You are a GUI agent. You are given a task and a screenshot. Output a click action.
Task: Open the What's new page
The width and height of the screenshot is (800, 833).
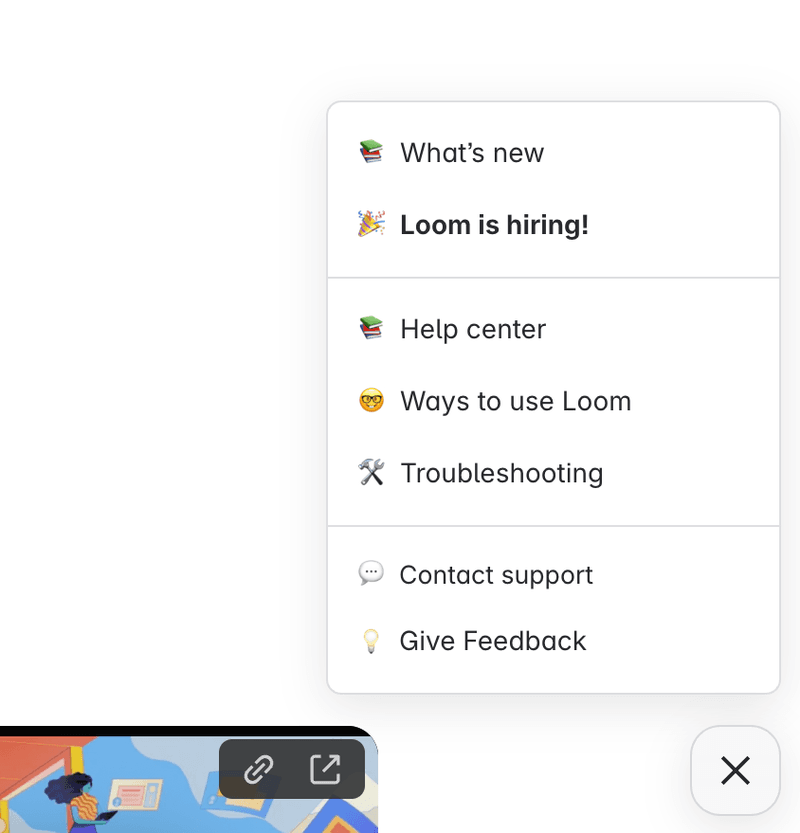[472, 152]
